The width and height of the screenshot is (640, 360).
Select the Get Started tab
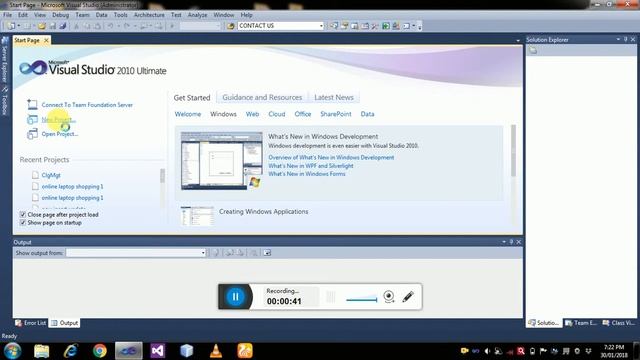click(192, 98)
